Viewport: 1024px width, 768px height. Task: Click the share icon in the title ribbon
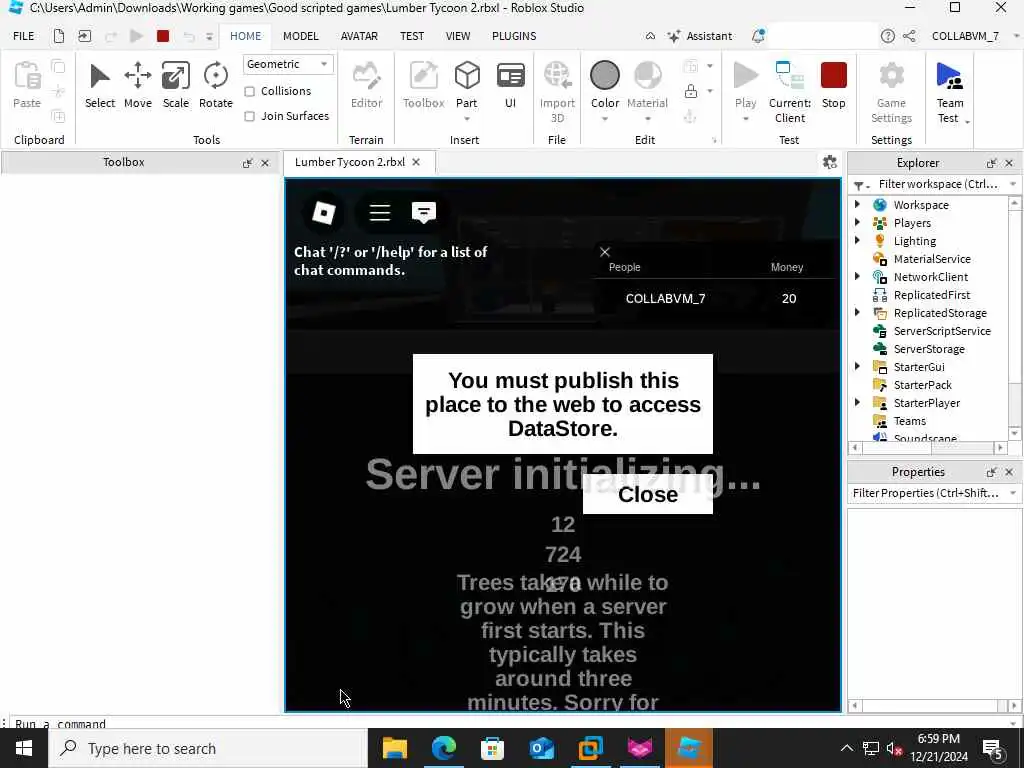point(909,36)
